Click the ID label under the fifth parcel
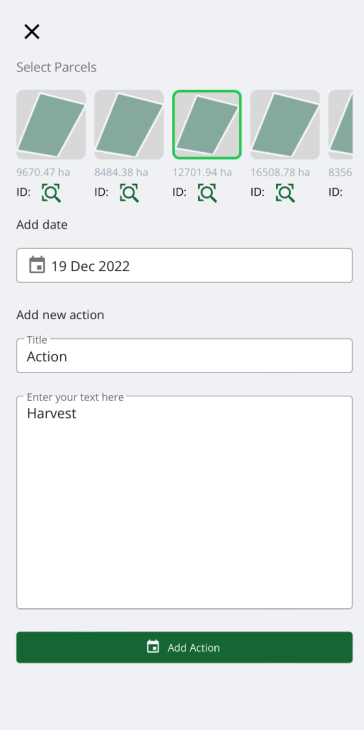Viewport: 364px width, 730px height. 336,192
